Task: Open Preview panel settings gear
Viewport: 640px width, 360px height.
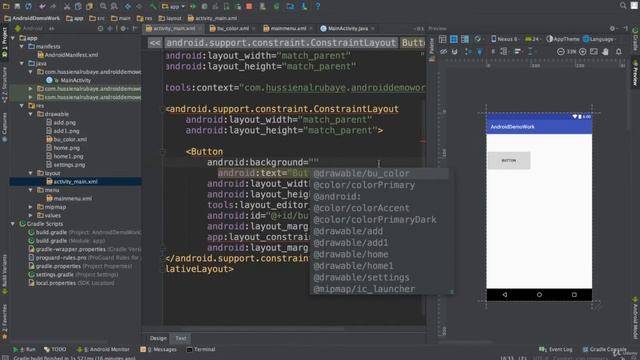Action: (x=612, y=29)
